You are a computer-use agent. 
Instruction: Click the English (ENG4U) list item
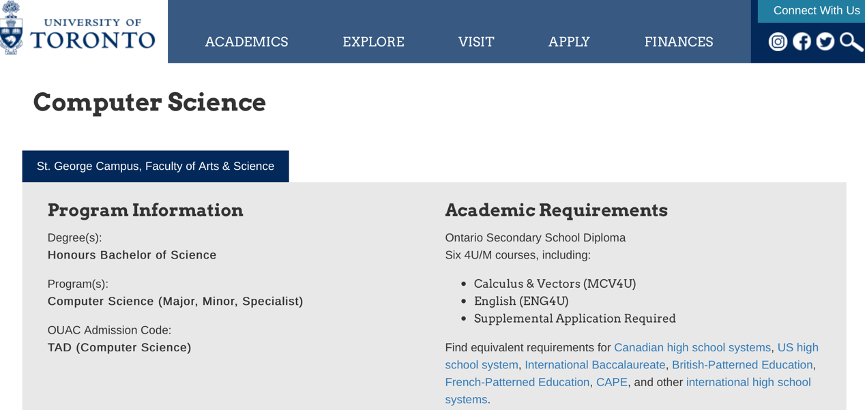click(x=521, y=301)
